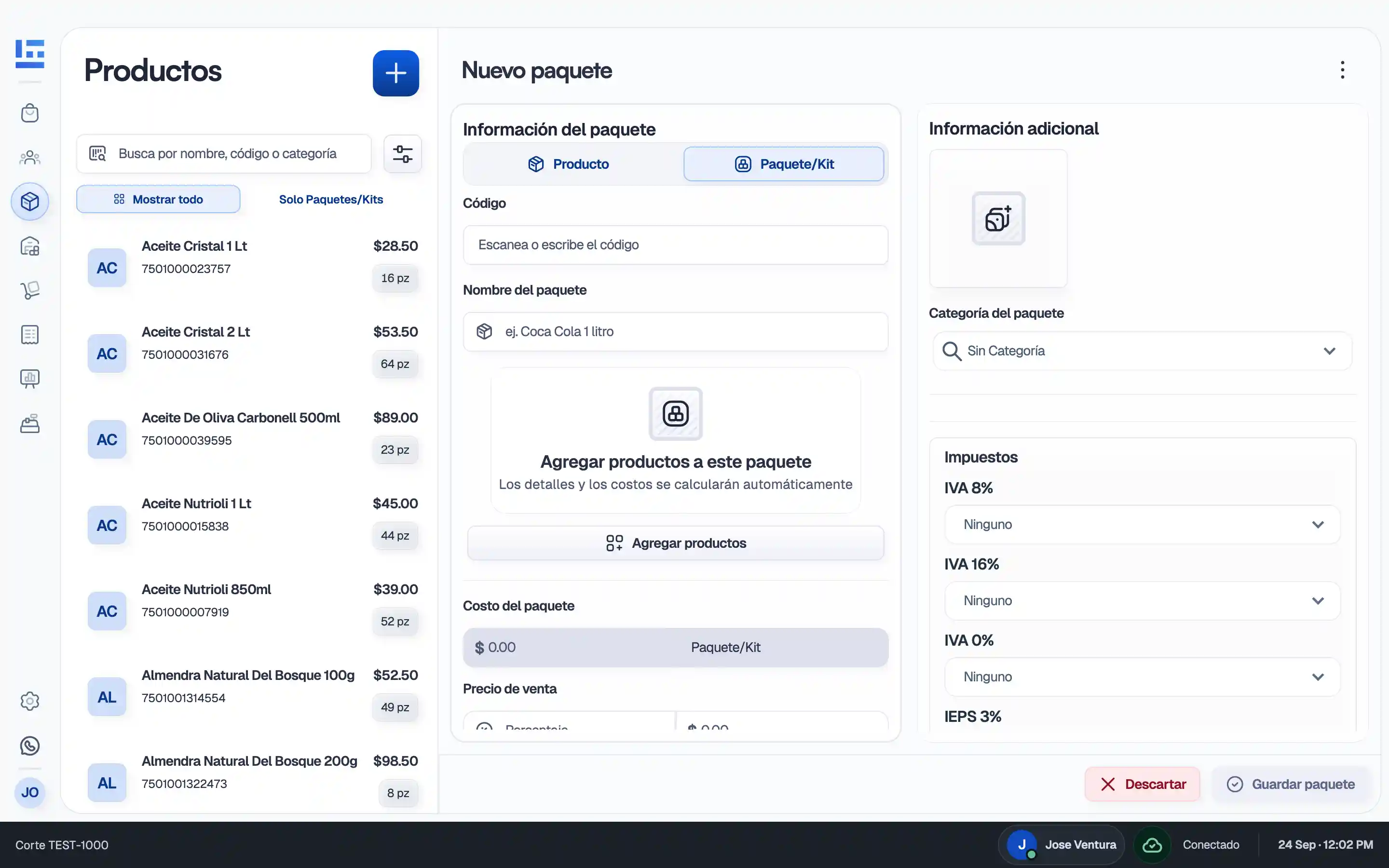Click the blue plus button to add a product

(x=395, y=73)
